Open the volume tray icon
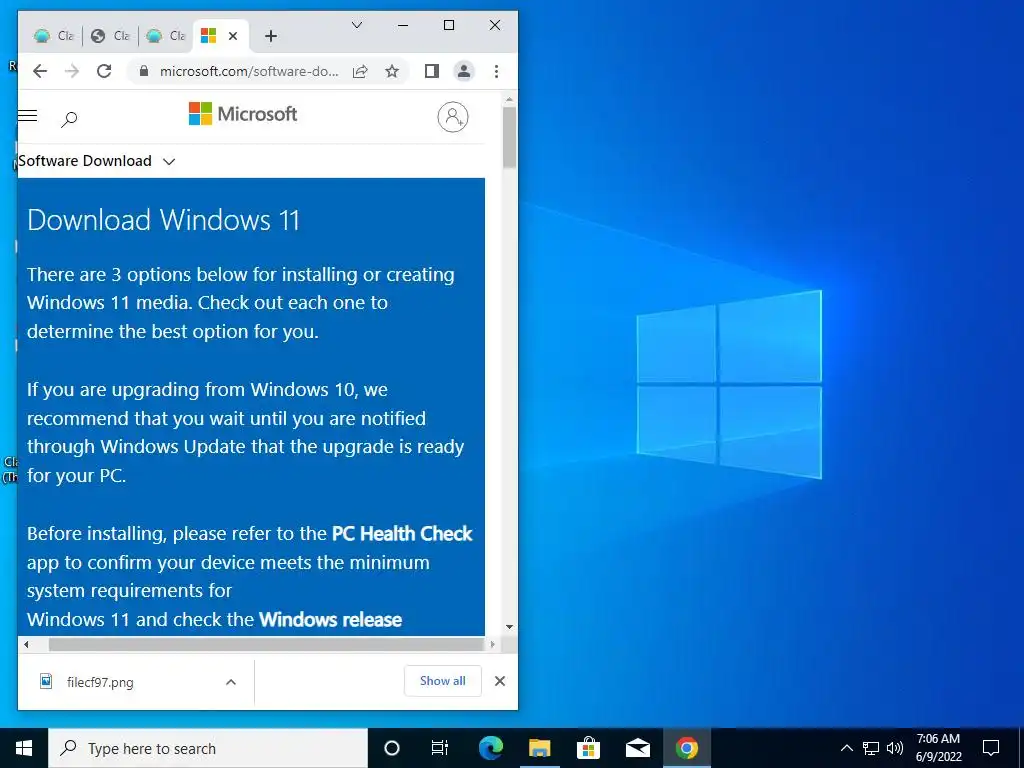This screenshot has width=1024, height=768. pos(895,748)
